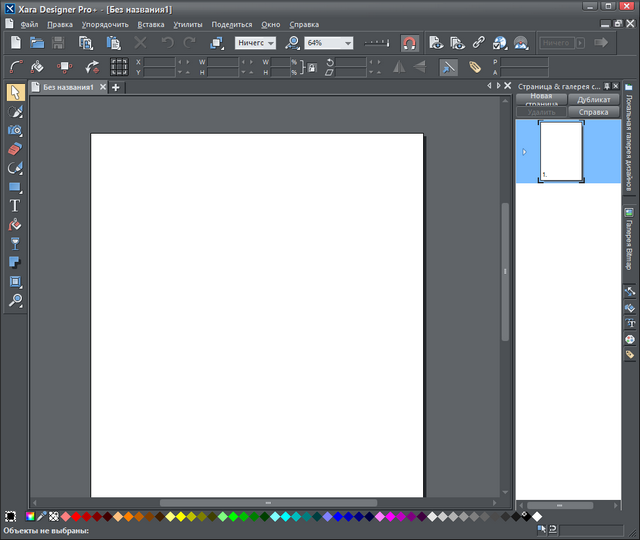Toggle lock aspect ratio padlock
Image resolution: width=640 pixels, height=540 pixels.
312,67
